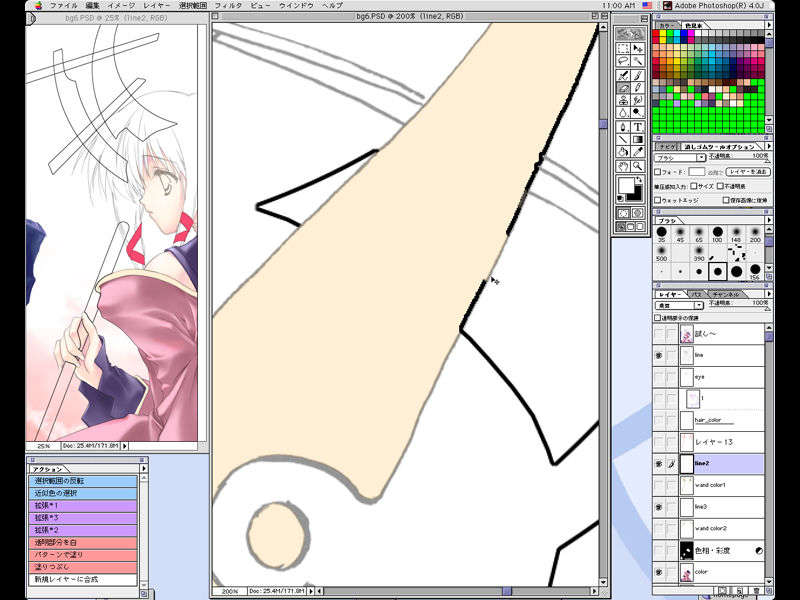The height and width of the screenshot is (600, 800).
Task: Select the Paint Bucket tool
Action: 623,152
